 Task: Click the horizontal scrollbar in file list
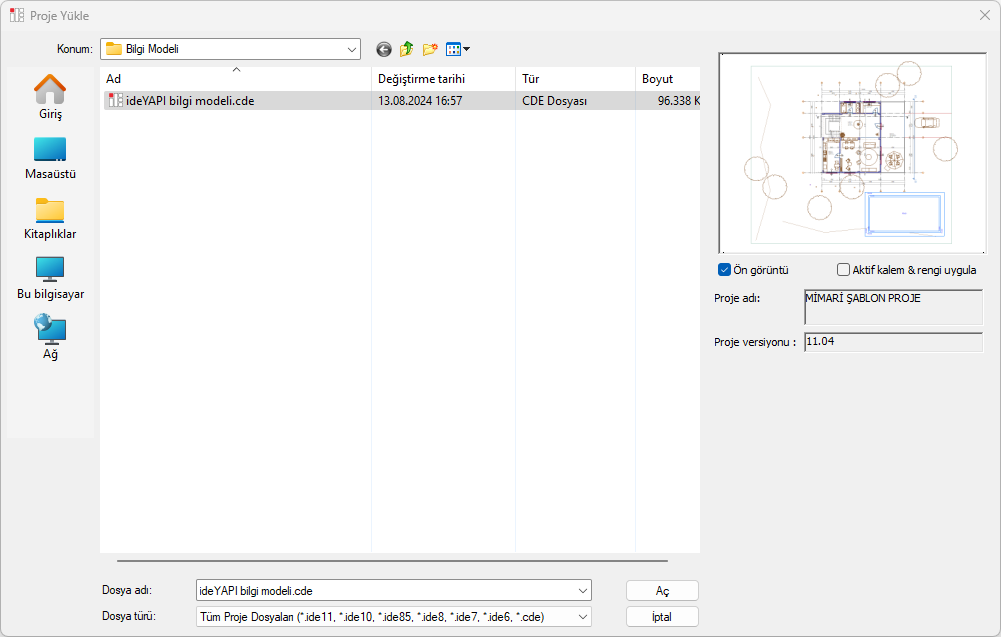pyautogui.click(x=392, y=561)
